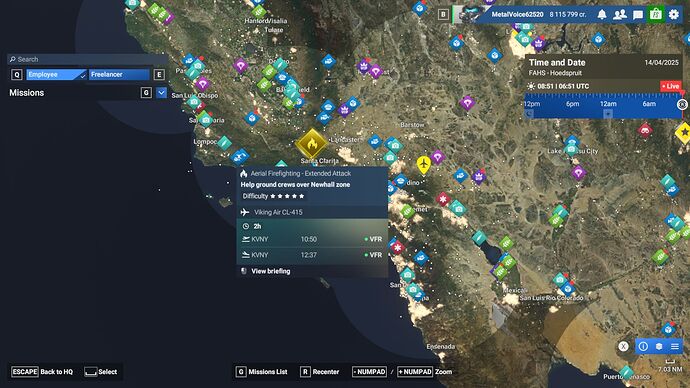
Task: Select the red binoculars mission marker
Action: [x=645, y=131]
